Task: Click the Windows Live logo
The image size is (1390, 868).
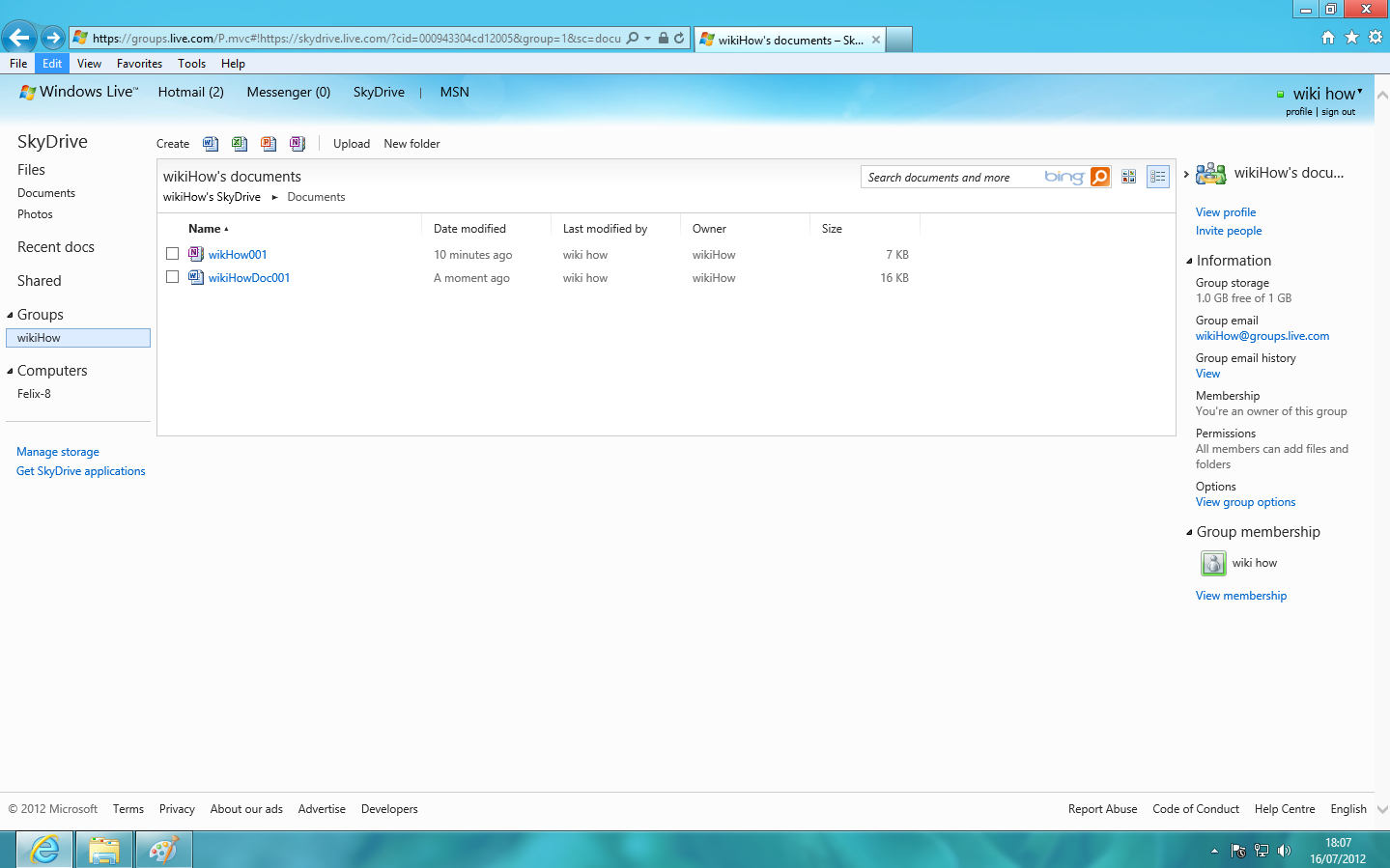Action: point(78,92)
